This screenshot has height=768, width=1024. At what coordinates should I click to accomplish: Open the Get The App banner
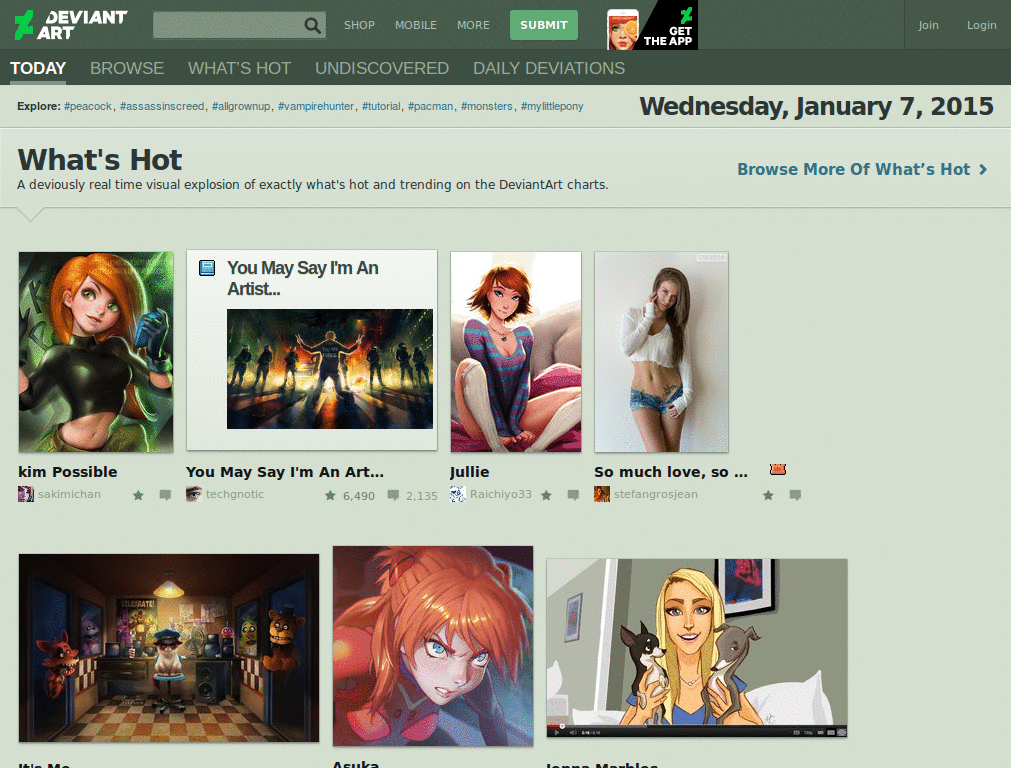coord(652,25)
